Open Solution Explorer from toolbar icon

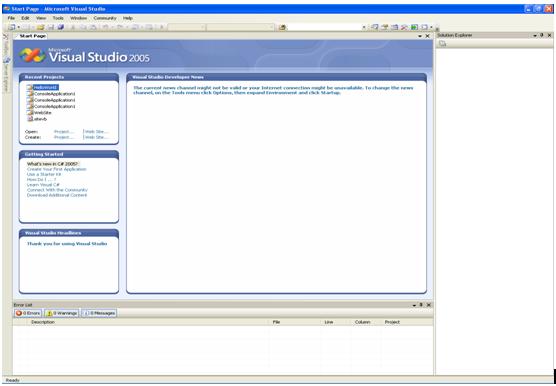(374, 27)
